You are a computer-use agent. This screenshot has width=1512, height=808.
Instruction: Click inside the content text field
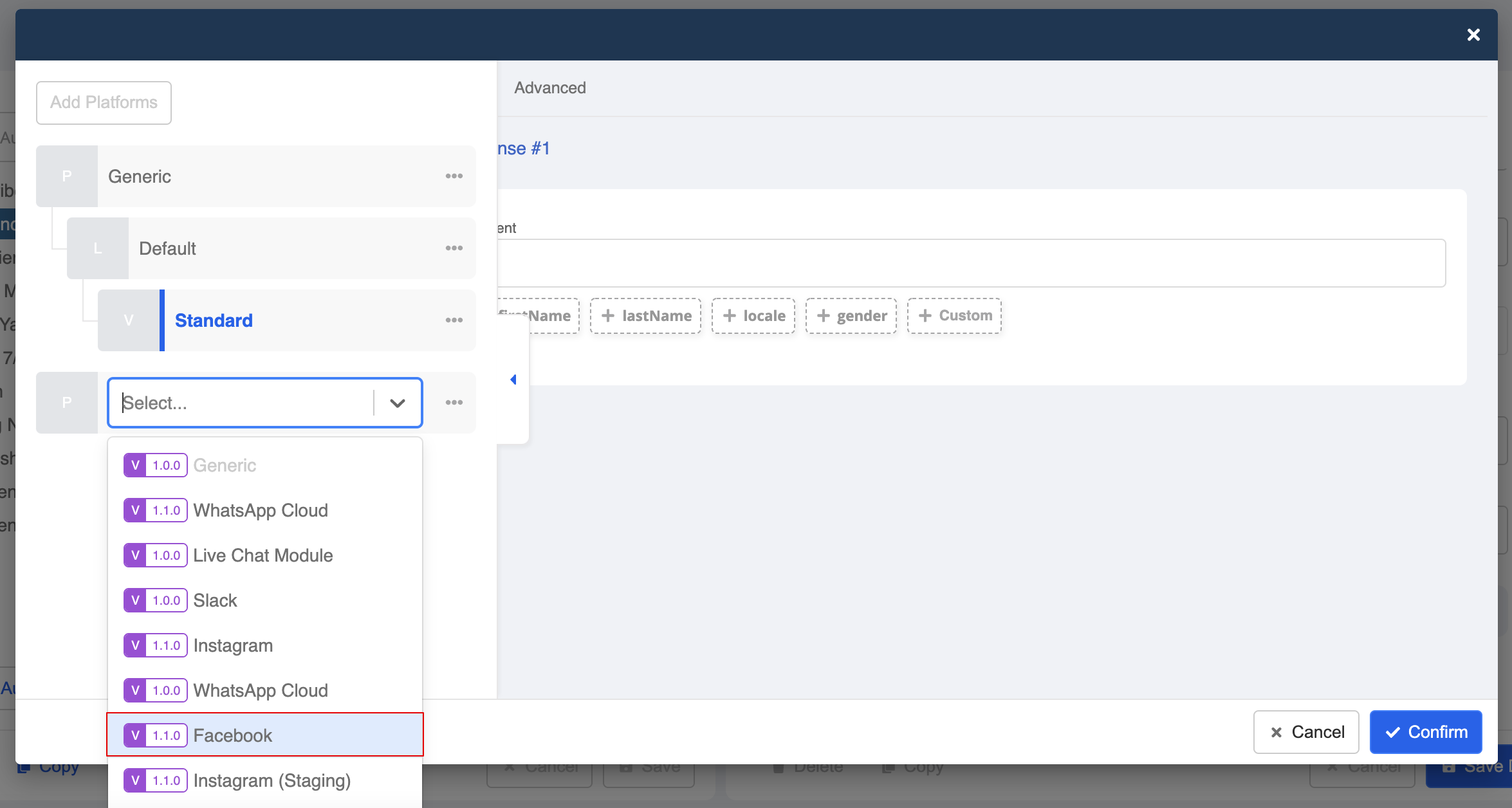[x=971, y=263]
